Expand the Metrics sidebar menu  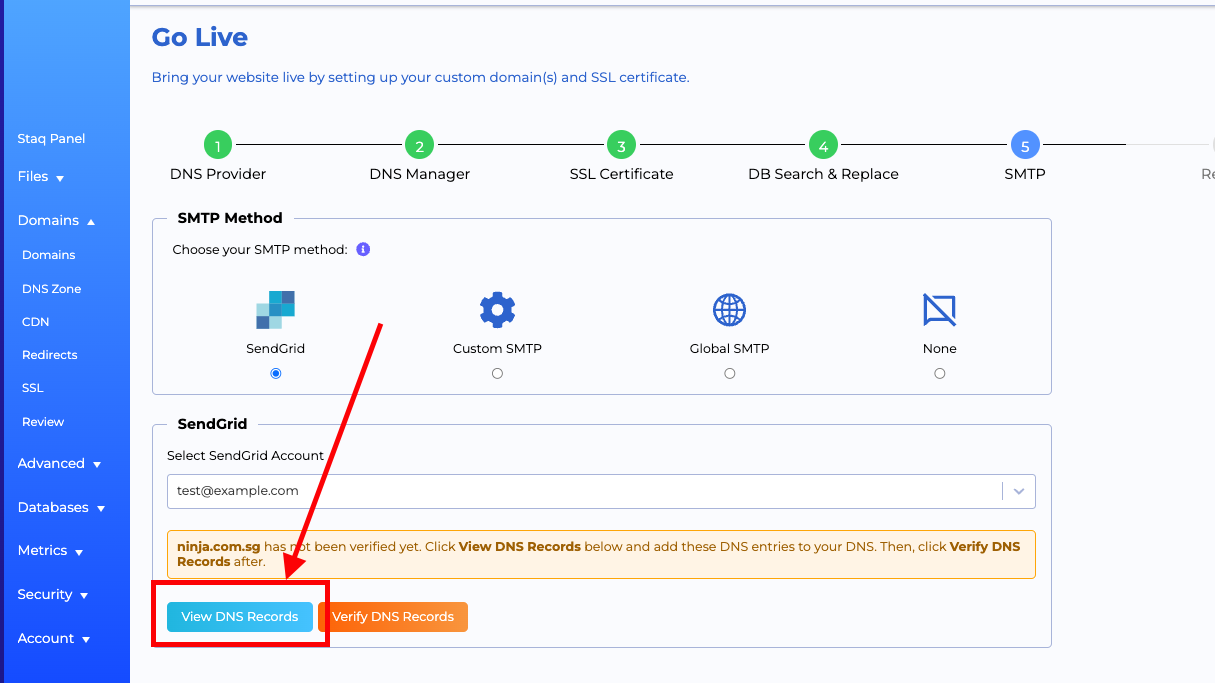point(50,550)
